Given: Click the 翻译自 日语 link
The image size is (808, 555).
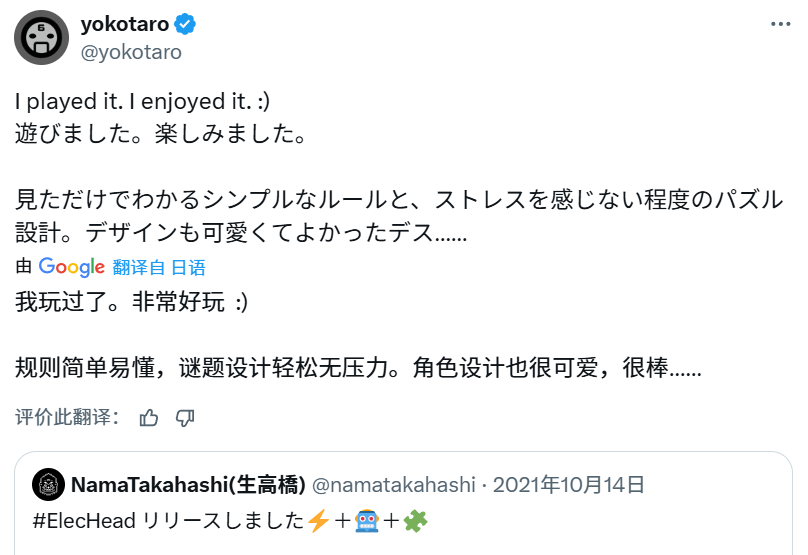Looking at the screenshot, I should (x=159, y=267).
